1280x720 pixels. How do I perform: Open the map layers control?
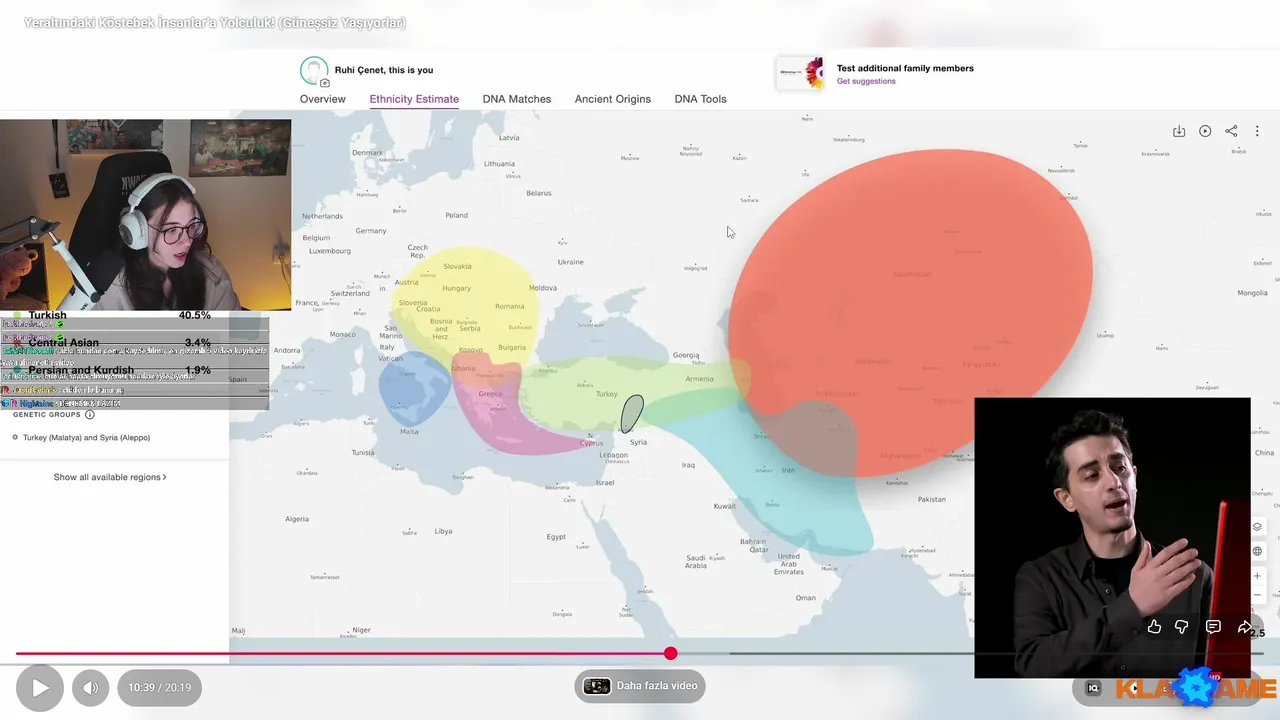click(x=1258, y=527)
